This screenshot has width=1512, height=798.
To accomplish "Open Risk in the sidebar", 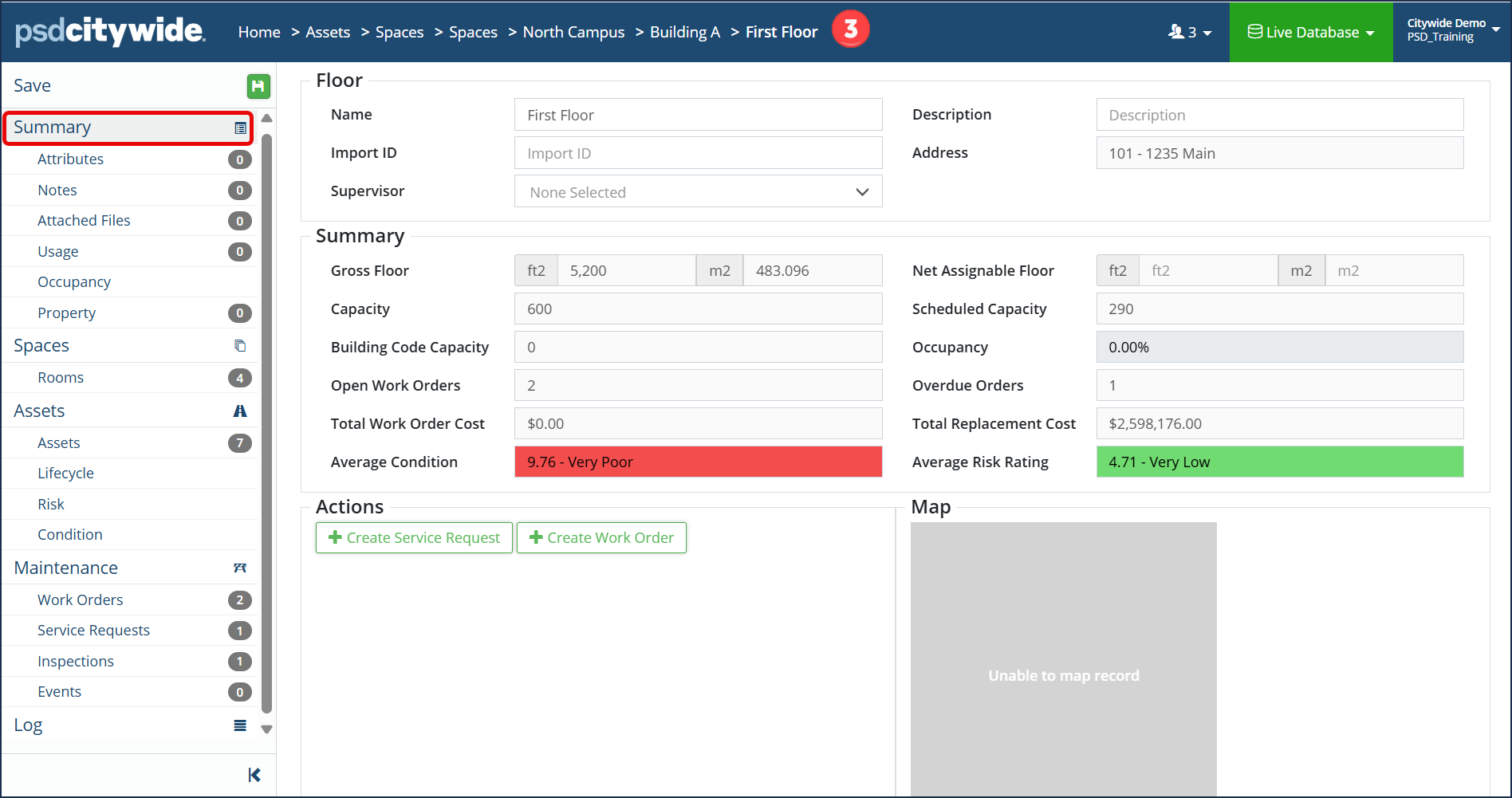I will tap(51, 505).
